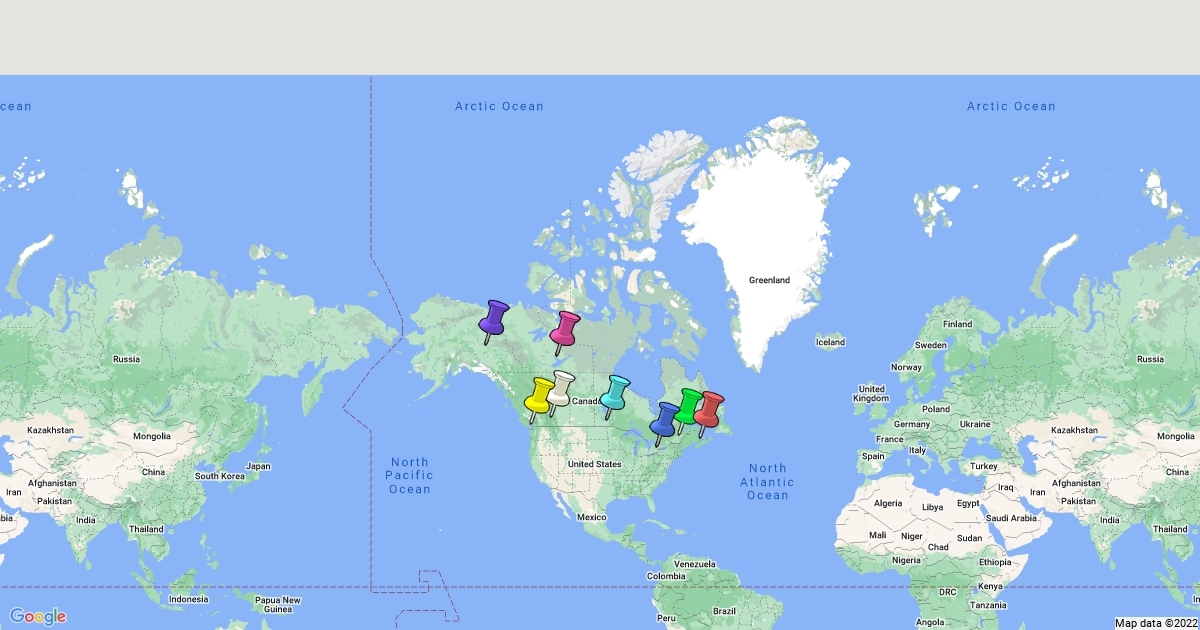Click the Map data ©2022 attribution
Viewport: 1200px width, 630px height.
(x=1155, y=623)
